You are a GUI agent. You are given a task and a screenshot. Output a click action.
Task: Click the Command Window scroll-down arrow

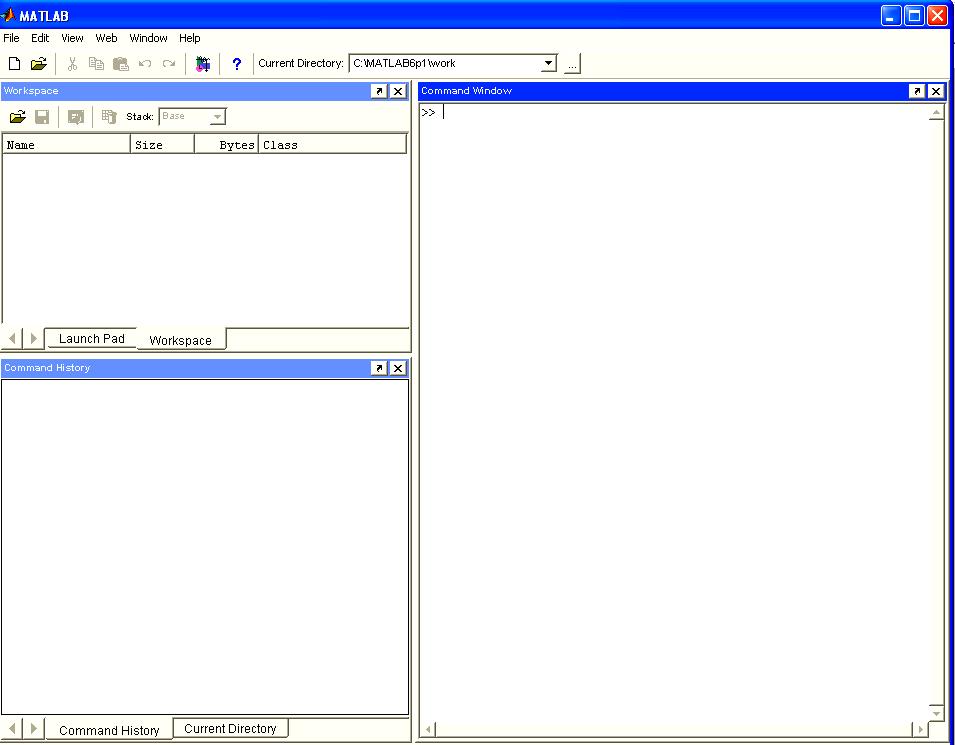936,712
